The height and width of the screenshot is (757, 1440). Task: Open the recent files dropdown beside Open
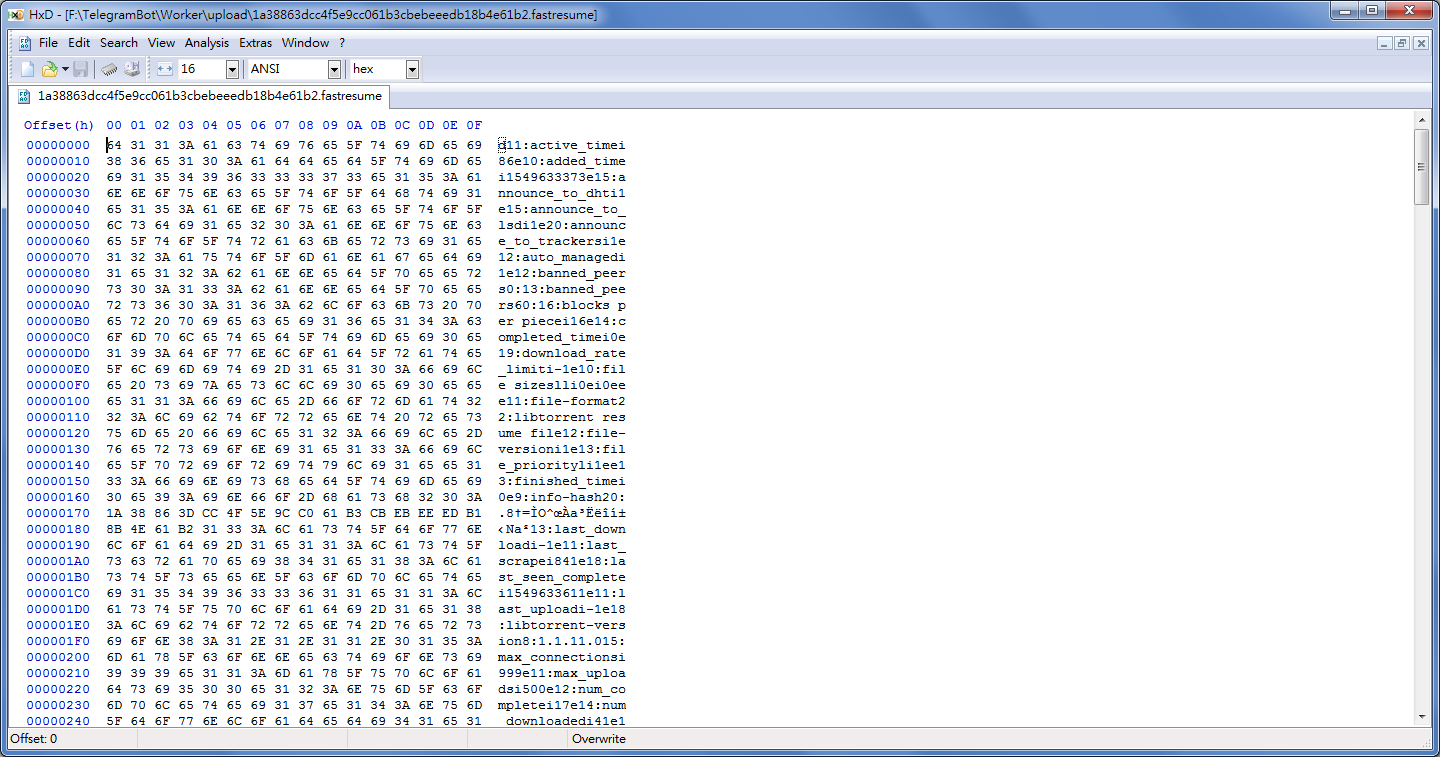click(x=65, y=68)
